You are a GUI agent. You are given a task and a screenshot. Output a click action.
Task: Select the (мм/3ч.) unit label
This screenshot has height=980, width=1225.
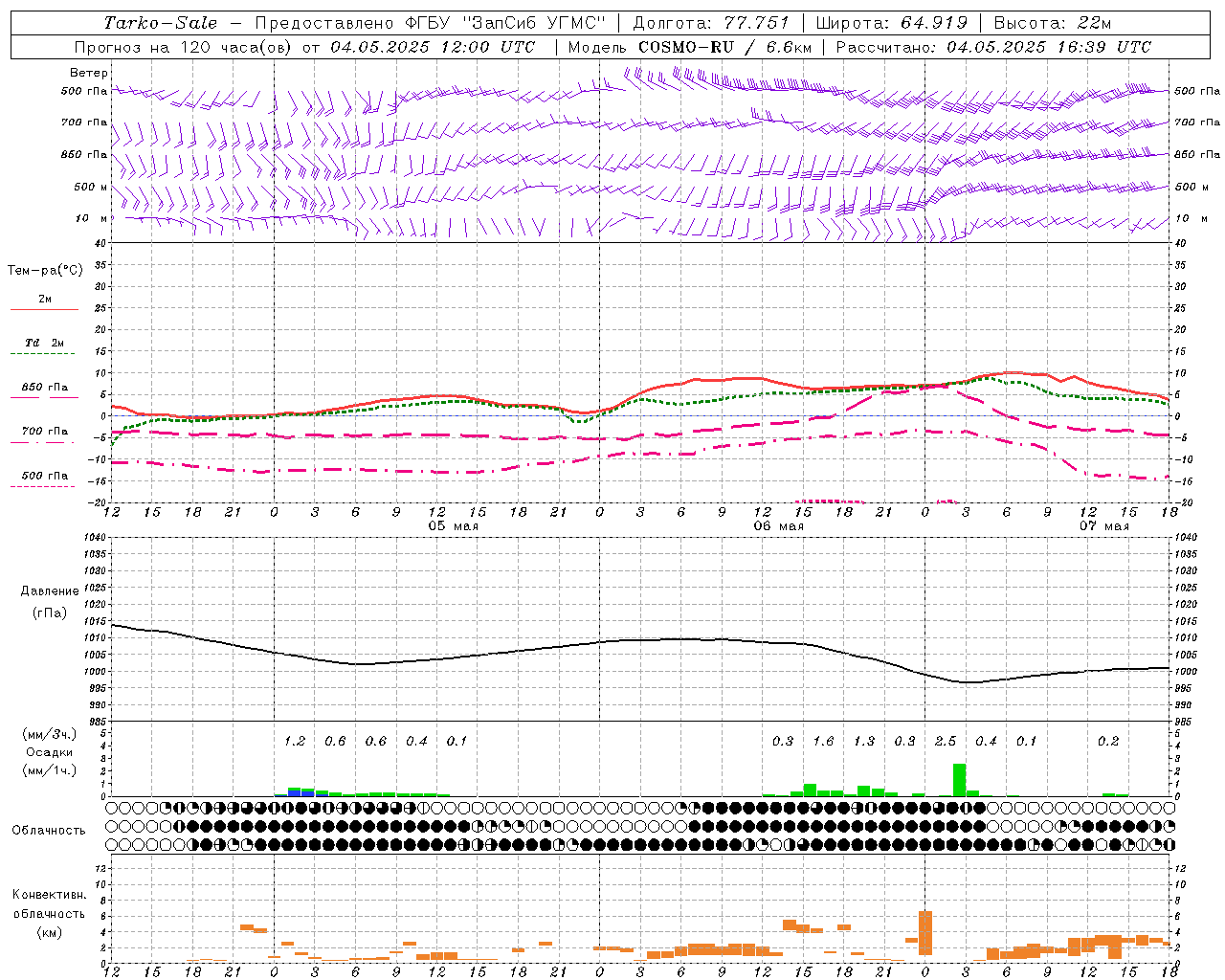click(x=49, y=734)
